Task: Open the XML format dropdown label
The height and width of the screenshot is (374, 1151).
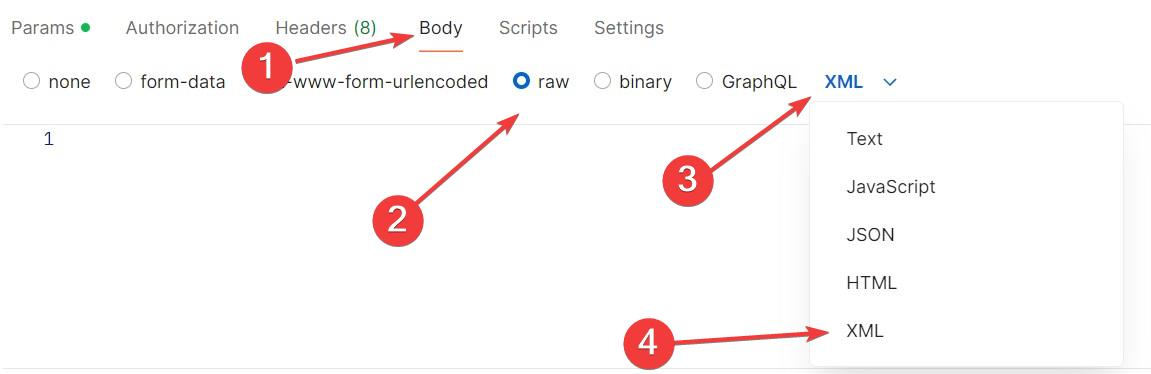Action: click(x=843, y=82)
